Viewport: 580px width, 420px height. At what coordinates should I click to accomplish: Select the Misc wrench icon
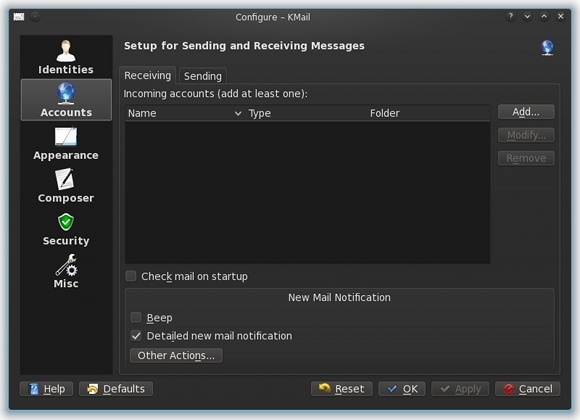tap(66, 265)
